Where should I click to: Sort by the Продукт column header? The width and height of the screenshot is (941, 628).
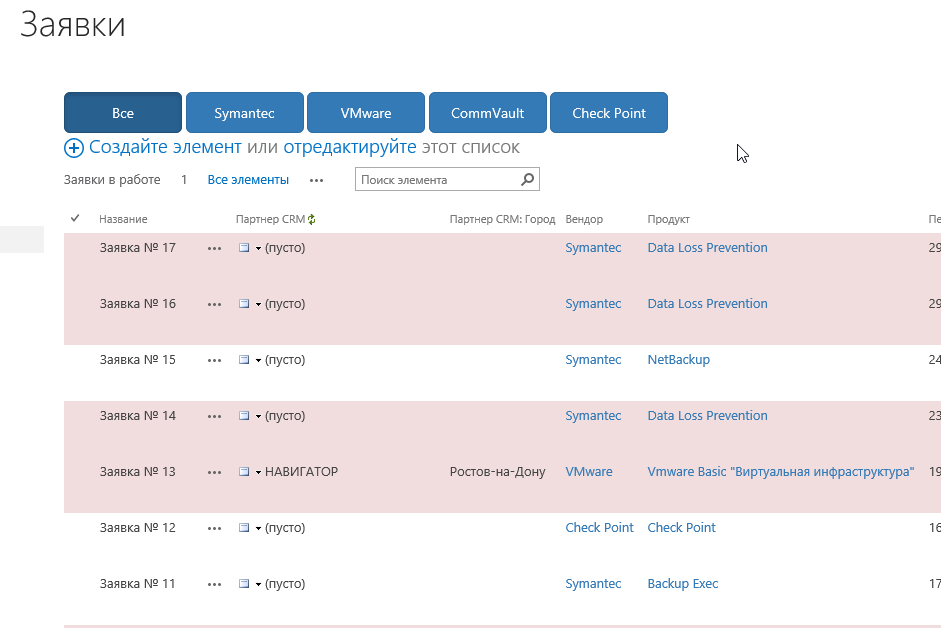pyautogui.click(x=669, y=219)
